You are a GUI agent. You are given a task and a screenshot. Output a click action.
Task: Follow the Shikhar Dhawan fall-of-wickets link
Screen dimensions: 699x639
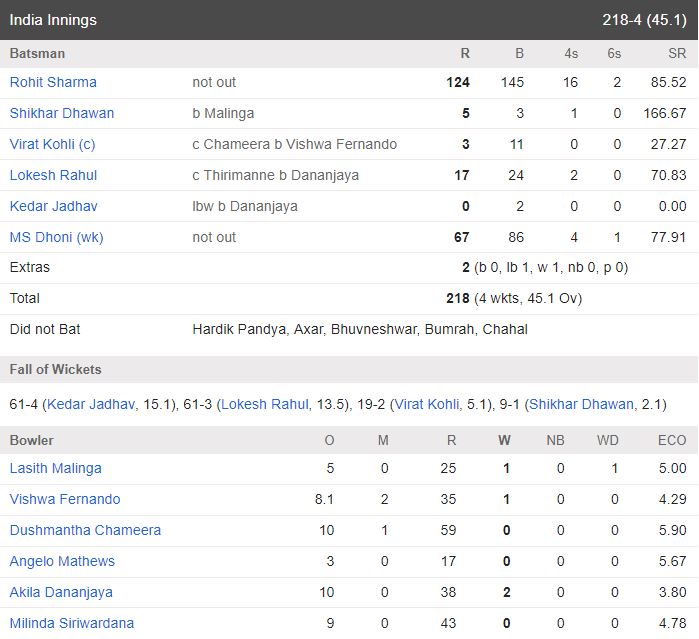point(581,404)
